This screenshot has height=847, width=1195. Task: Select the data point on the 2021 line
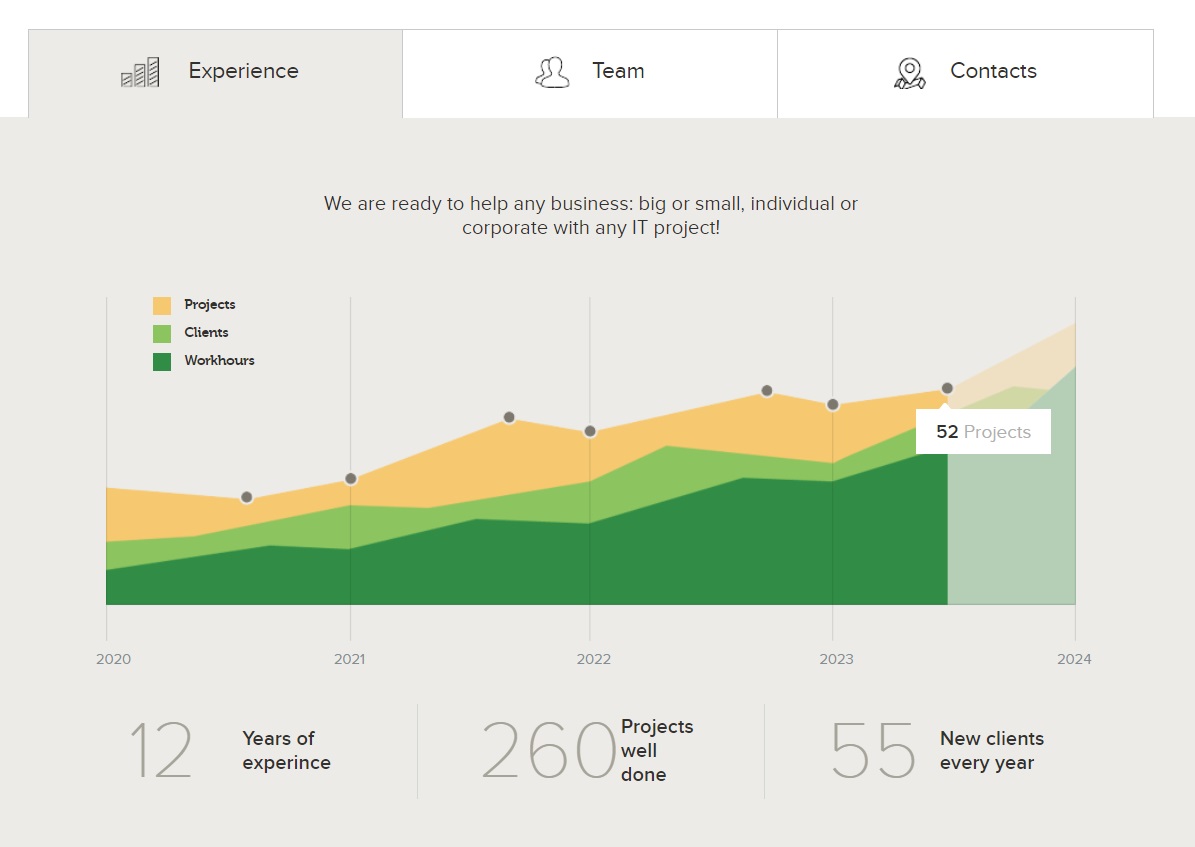pos(351,479)
